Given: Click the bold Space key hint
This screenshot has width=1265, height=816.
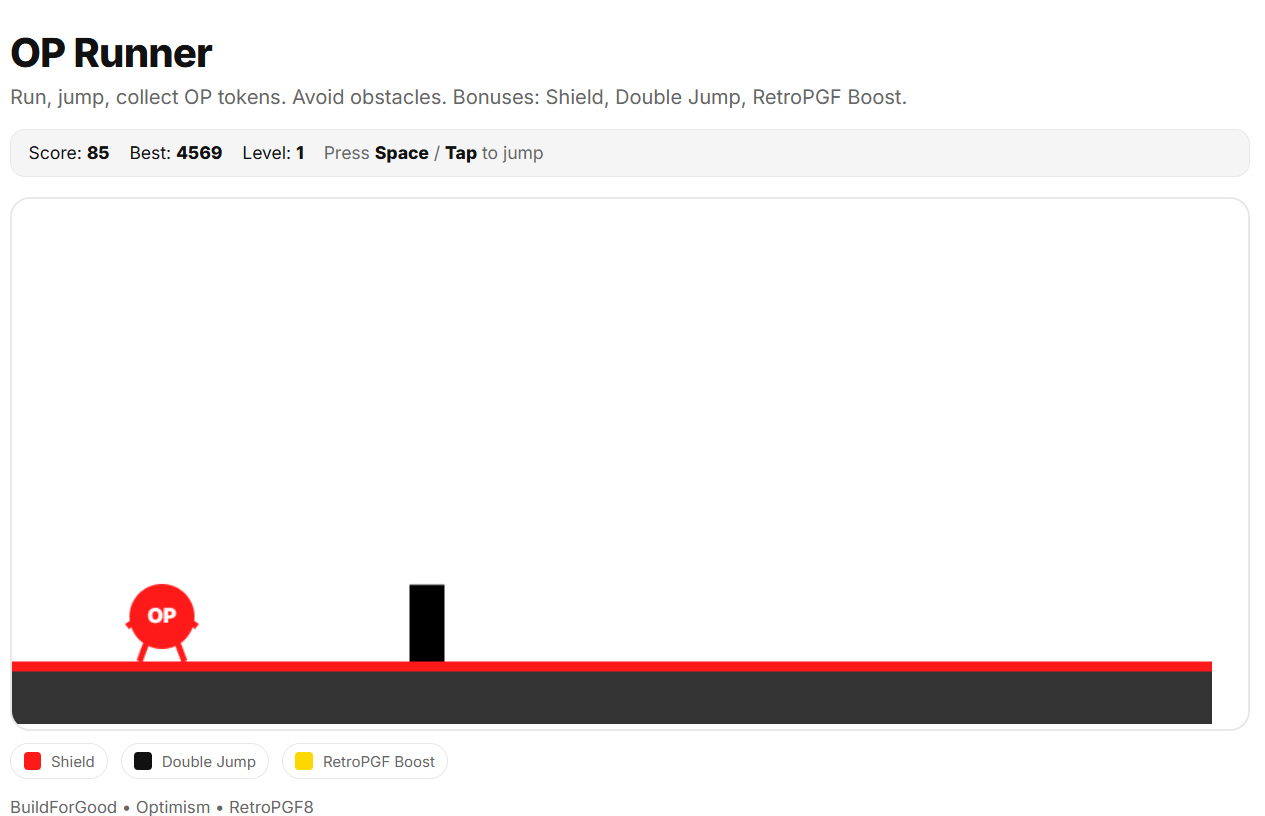Looking at the screenshot, I should tap(401, 153).
